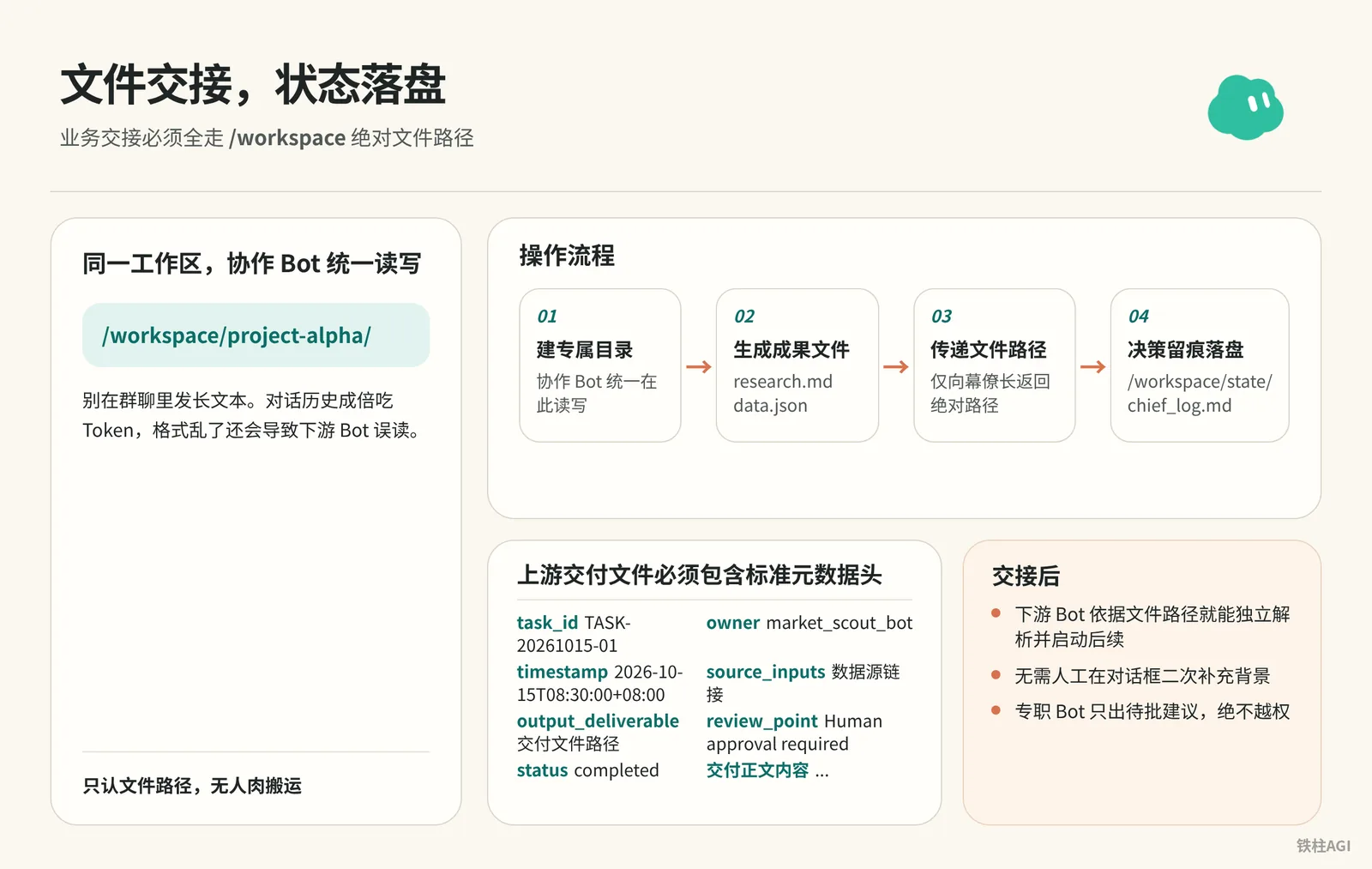
Task: Click the text chief_log.md
Action: [1179, 405]
